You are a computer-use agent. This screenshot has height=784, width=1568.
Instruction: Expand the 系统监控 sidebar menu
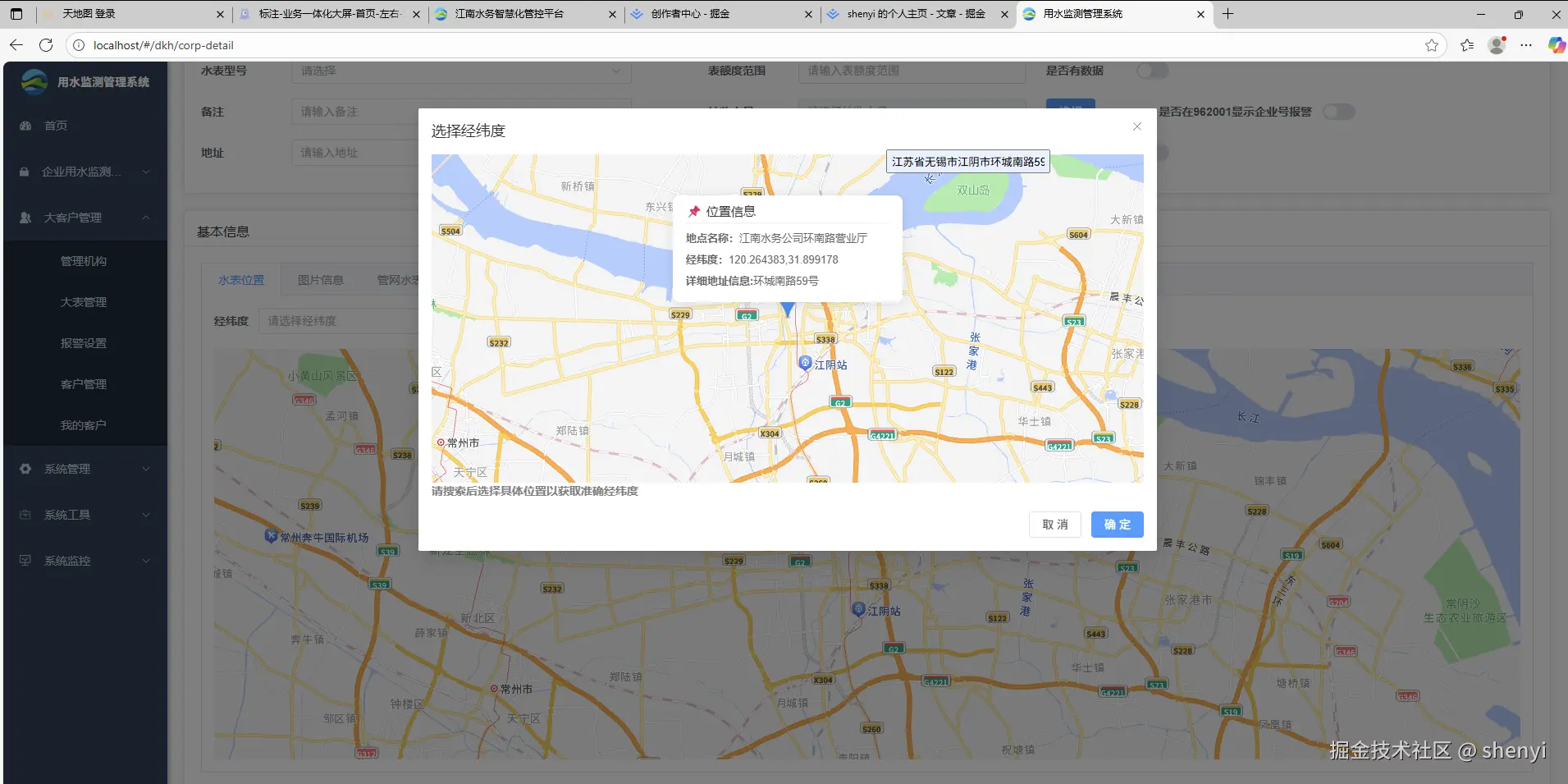pos(85,561)
